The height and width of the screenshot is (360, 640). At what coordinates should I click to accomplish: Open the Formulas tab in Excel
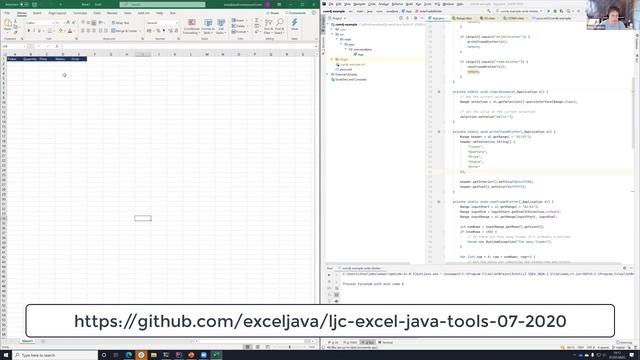pyautogui.click(x=80, y=13)
